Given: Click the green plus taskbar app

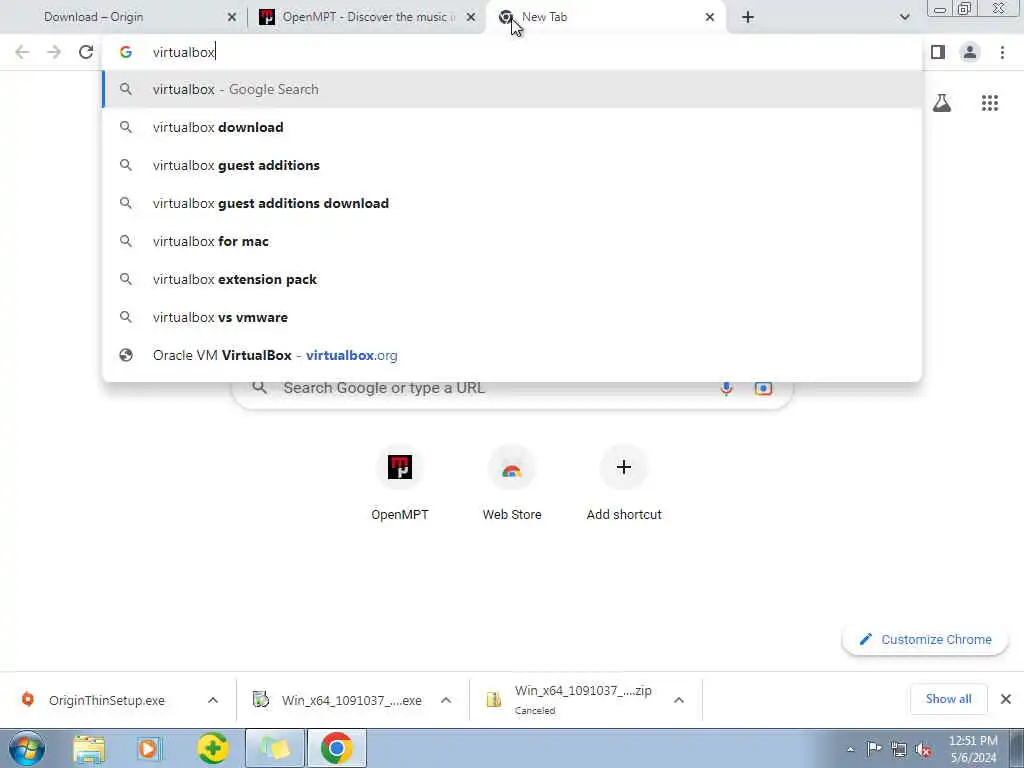Looking at the screenshot, I should [x=213, y=748].
